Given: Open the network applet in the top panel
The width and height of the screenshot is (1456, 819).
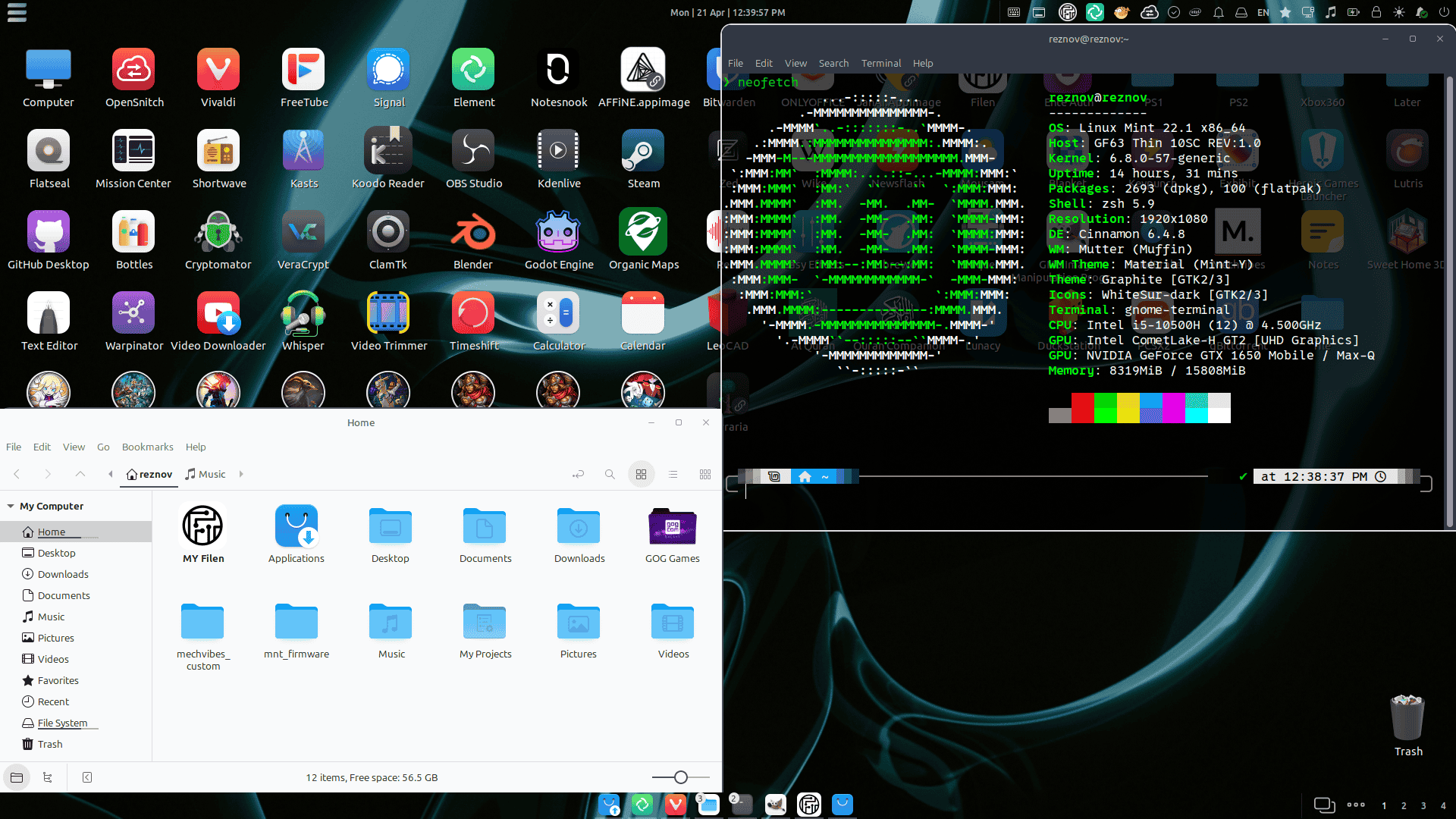Looking at the screenshot, I should 1308,12.
